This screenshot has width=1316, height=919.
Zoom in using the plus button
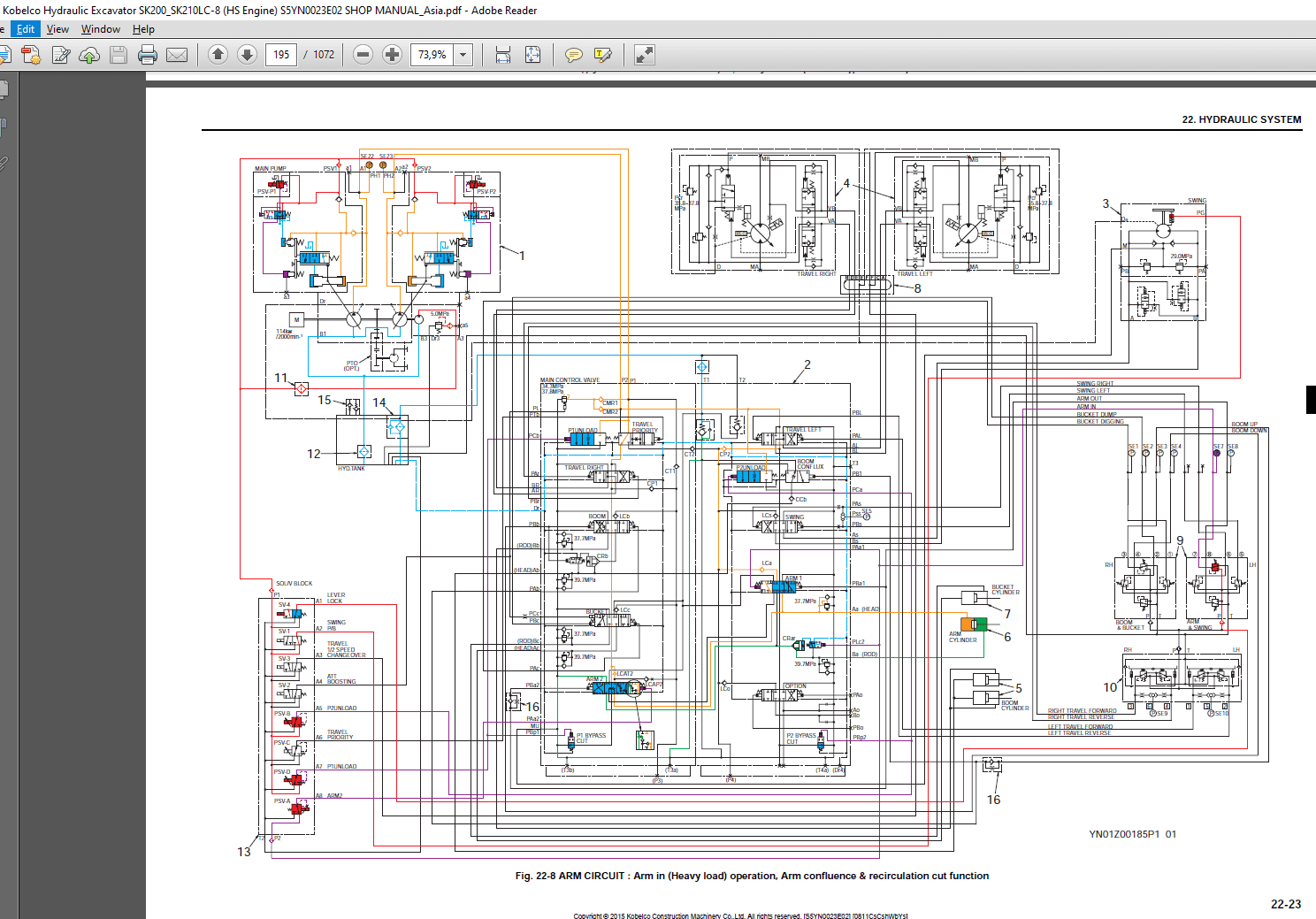[392, 55]
